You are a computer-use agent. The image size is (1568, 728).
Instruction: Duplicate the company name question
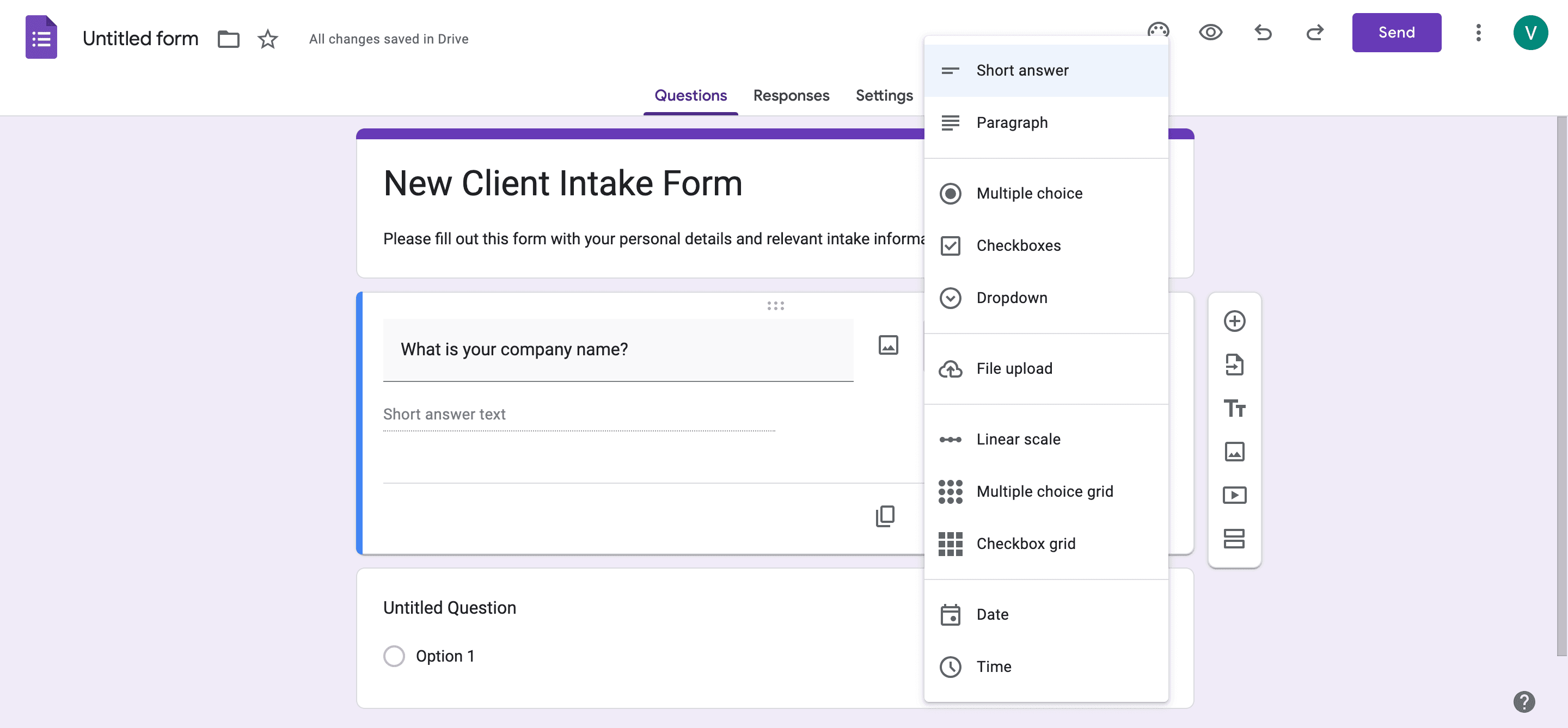[885, 516]
